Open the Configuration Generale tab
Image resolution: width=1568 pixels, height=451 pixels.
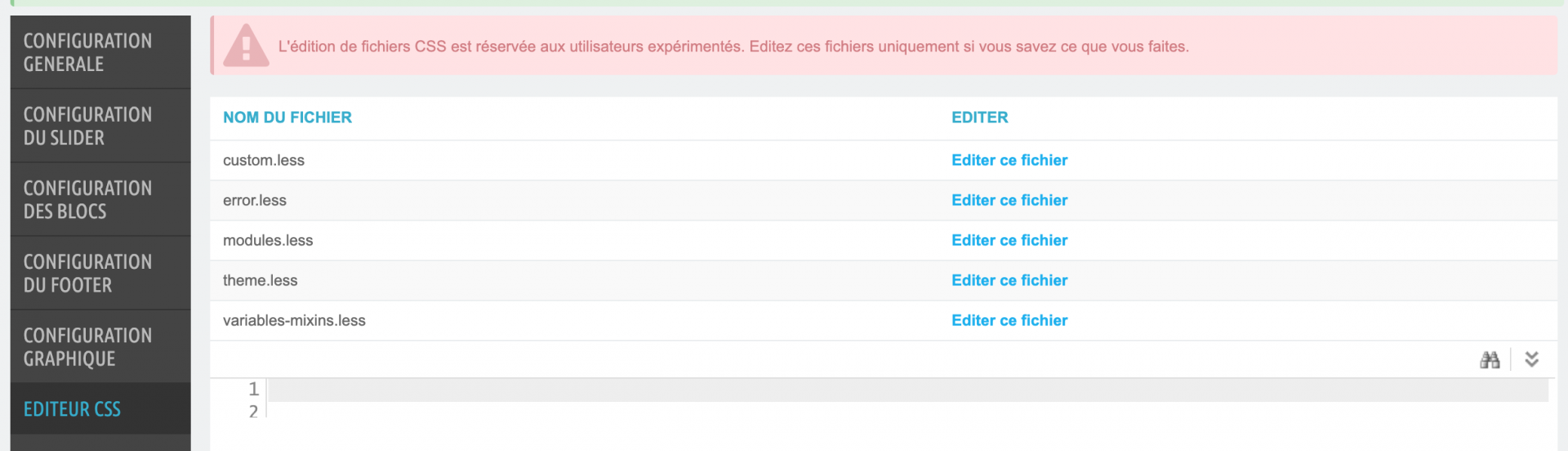click(x=100, y=52)
